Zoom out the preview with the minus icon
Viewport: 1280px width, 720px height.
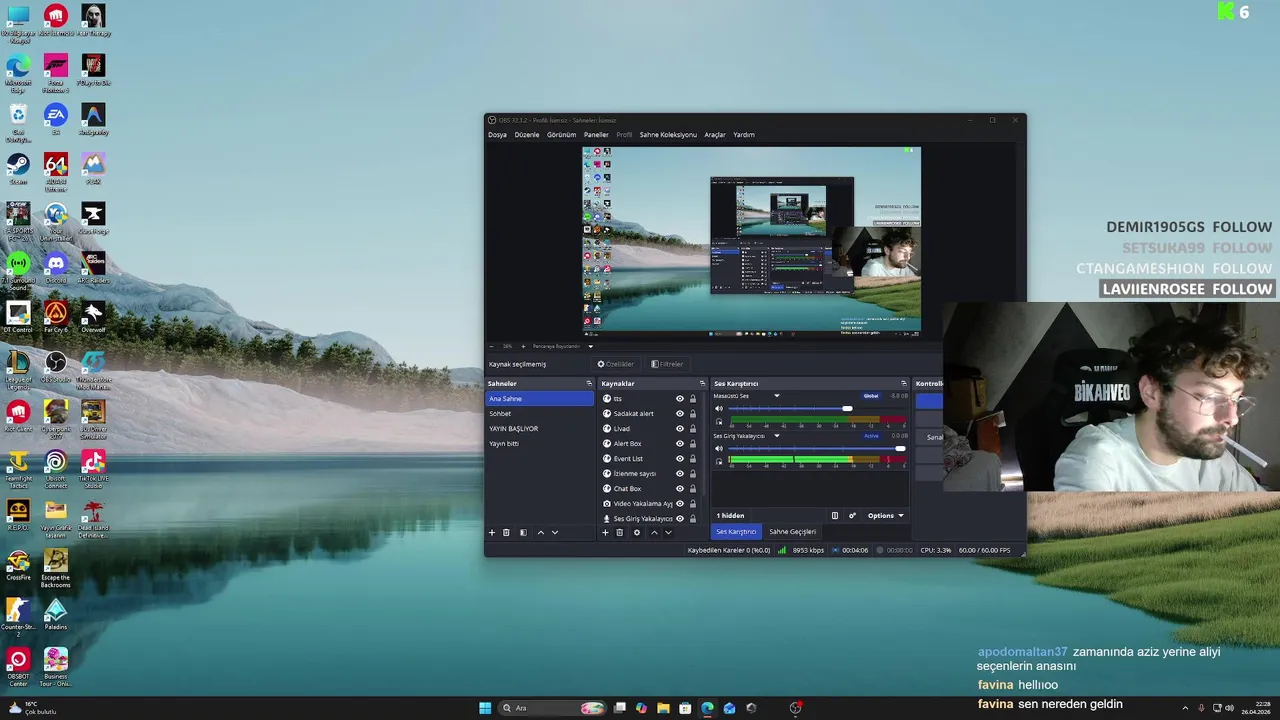491,346
